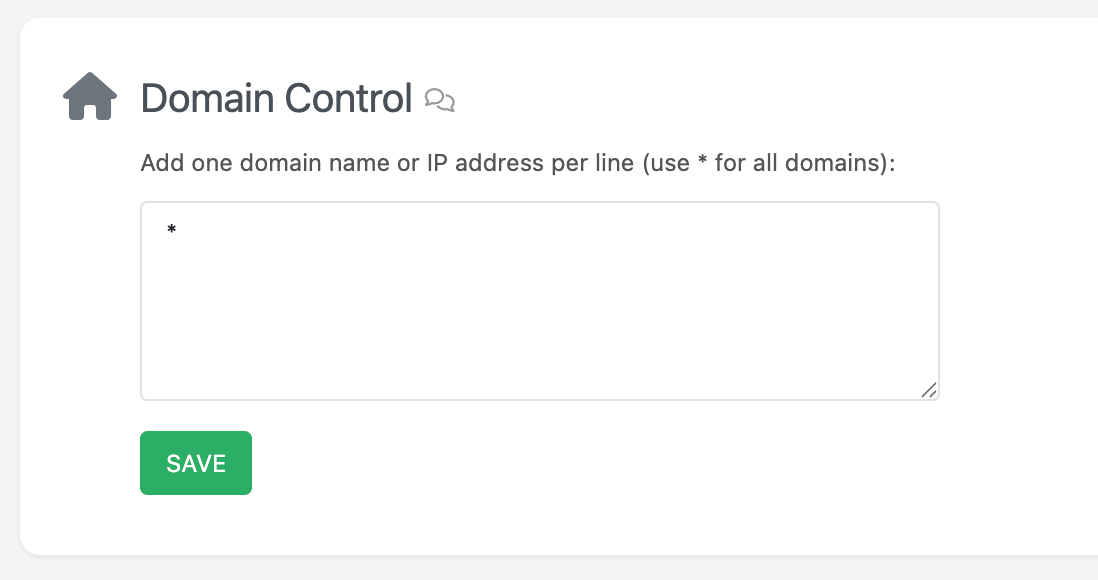The height and width of the screenshot is (580, 1098).
Task: Place cursor at the right end of the textarea's first line
Action: (900, 232)
